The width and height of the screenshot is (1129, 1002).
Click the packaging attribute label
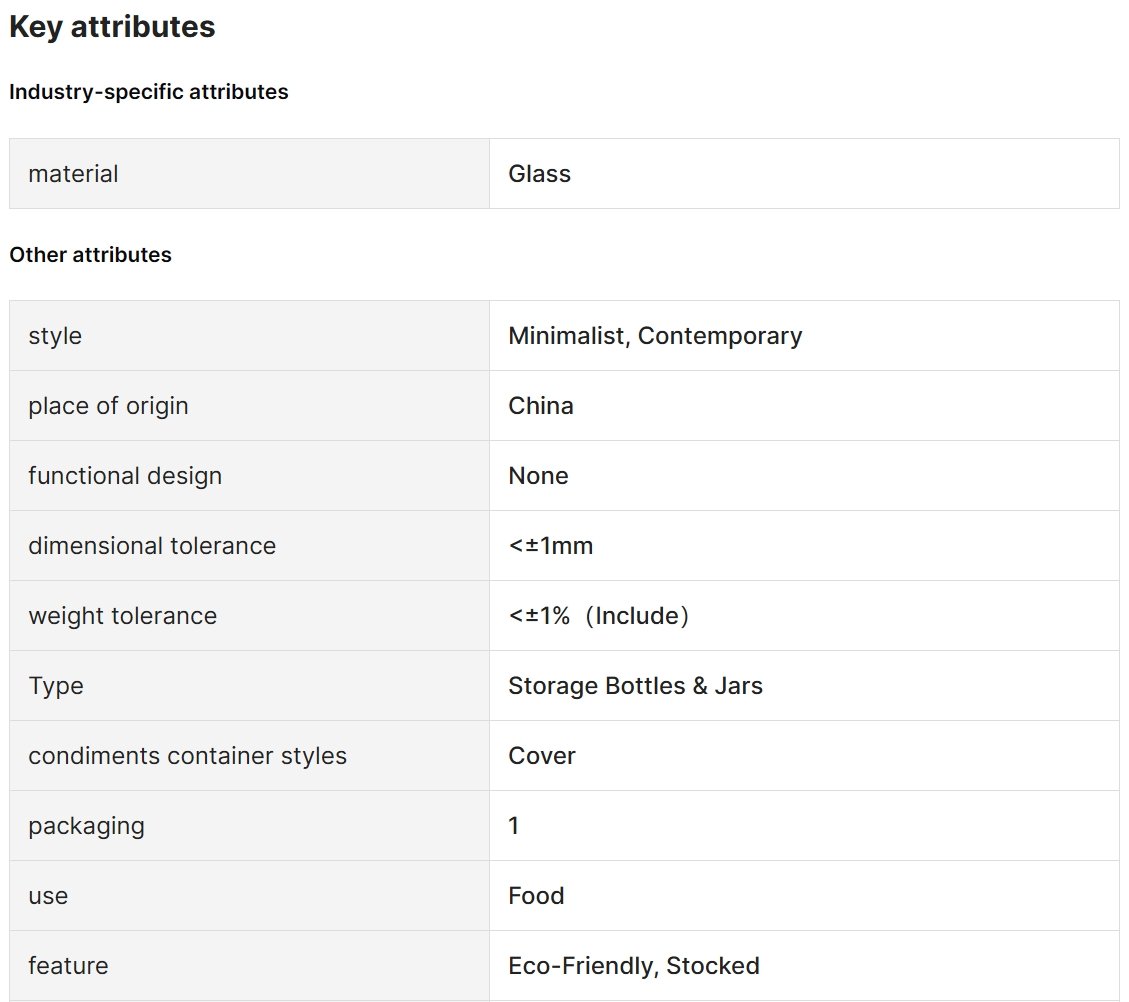[x=86, y=826]
